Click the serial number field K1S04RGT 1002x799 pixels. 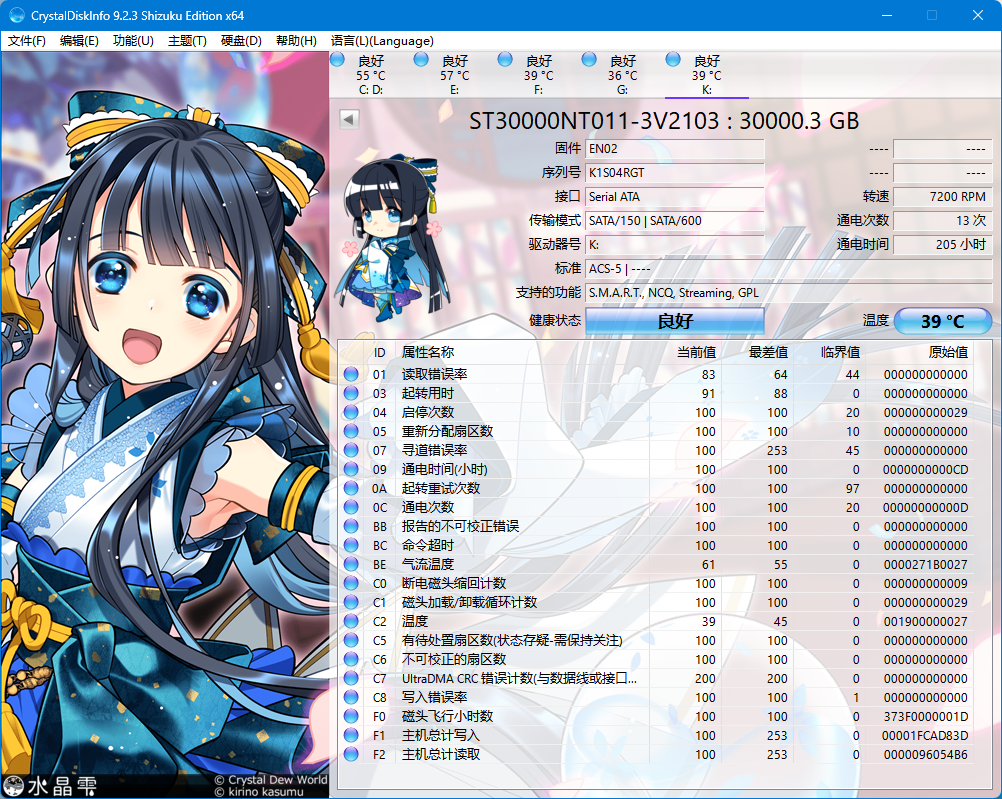[x=675, y=173]
